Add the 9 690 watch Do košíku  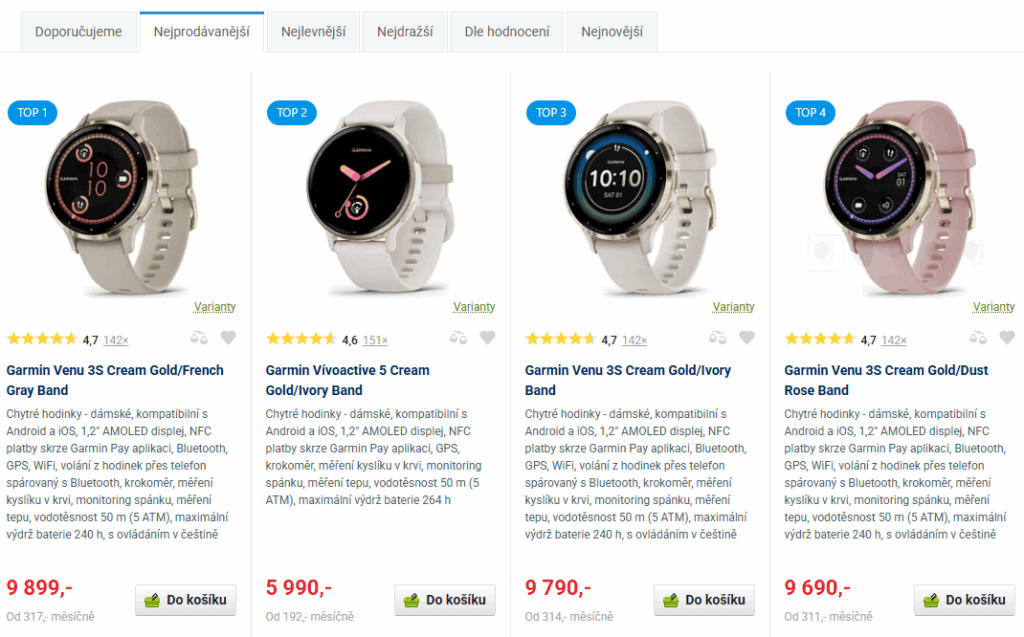pyautogui.click(x=965, y=600)
